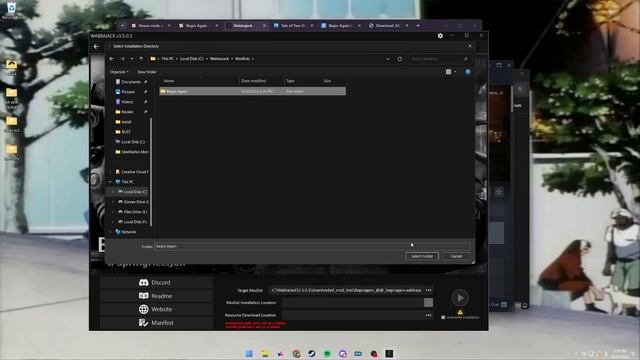Go back in folder dialog navigation
This screenshot has width=640, height=360.
pyautogui.click(x=111, y=59)
